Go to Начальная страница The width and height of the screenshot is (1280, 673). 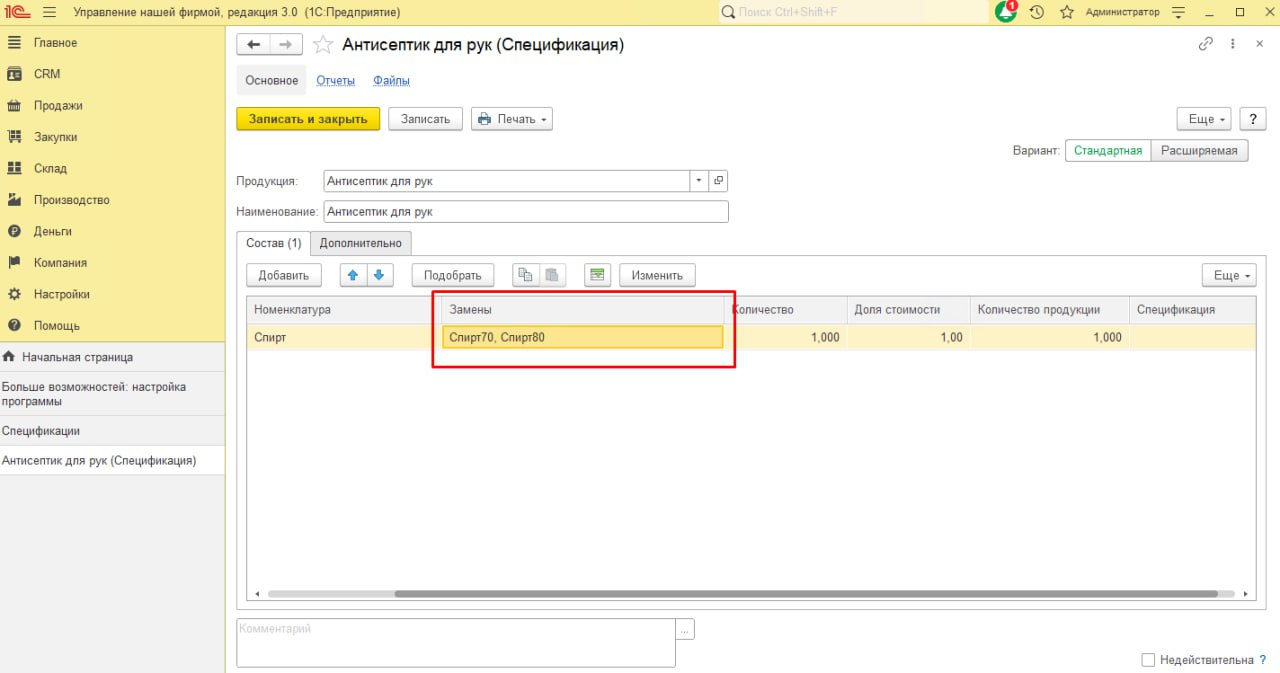pyautogui.click(x=112, y=357)
